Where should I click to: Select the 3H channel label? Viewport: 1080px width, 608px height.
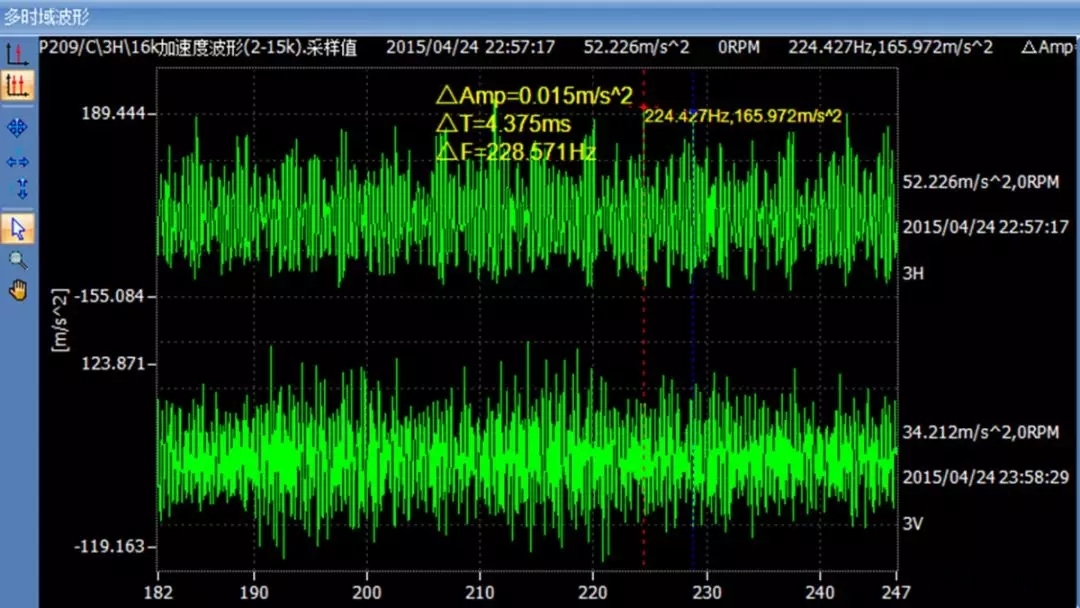coord(913,271)
